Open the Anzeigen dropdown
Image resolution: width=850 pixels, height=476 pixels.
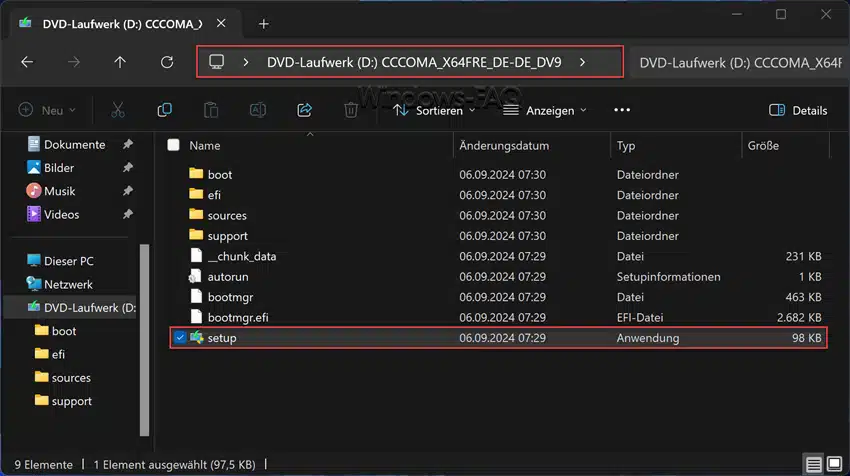[x=544, y=110]
